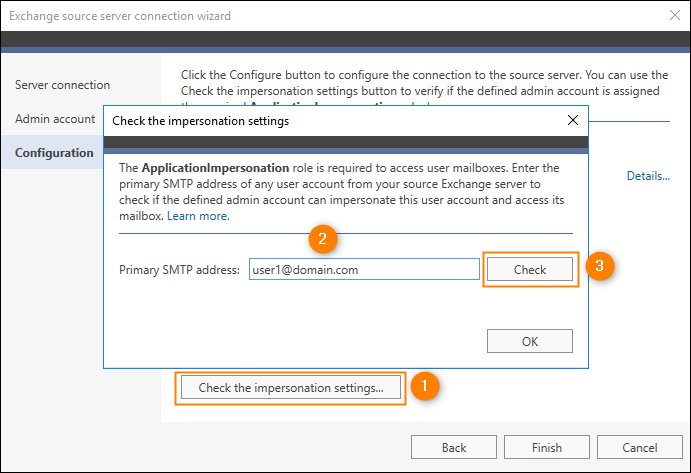Screen dimensions: 691x473
Task: Select the Configuration step in sidebar
Action: pos(52,153)
